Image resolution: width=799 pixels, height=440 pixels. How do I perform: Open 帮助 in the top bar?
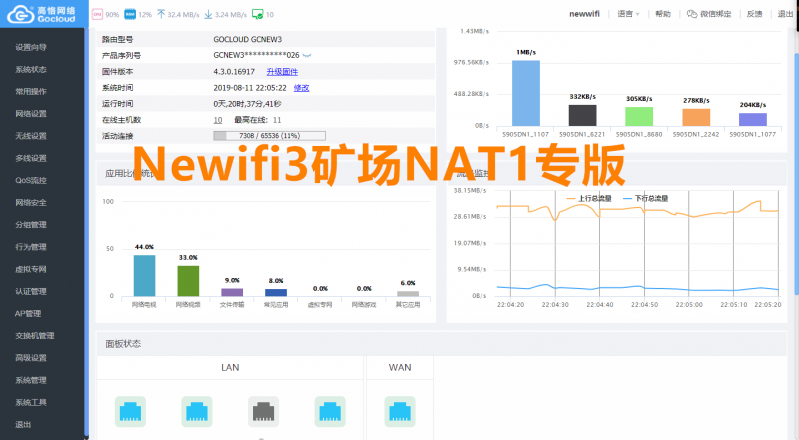(x=663, y=14)
